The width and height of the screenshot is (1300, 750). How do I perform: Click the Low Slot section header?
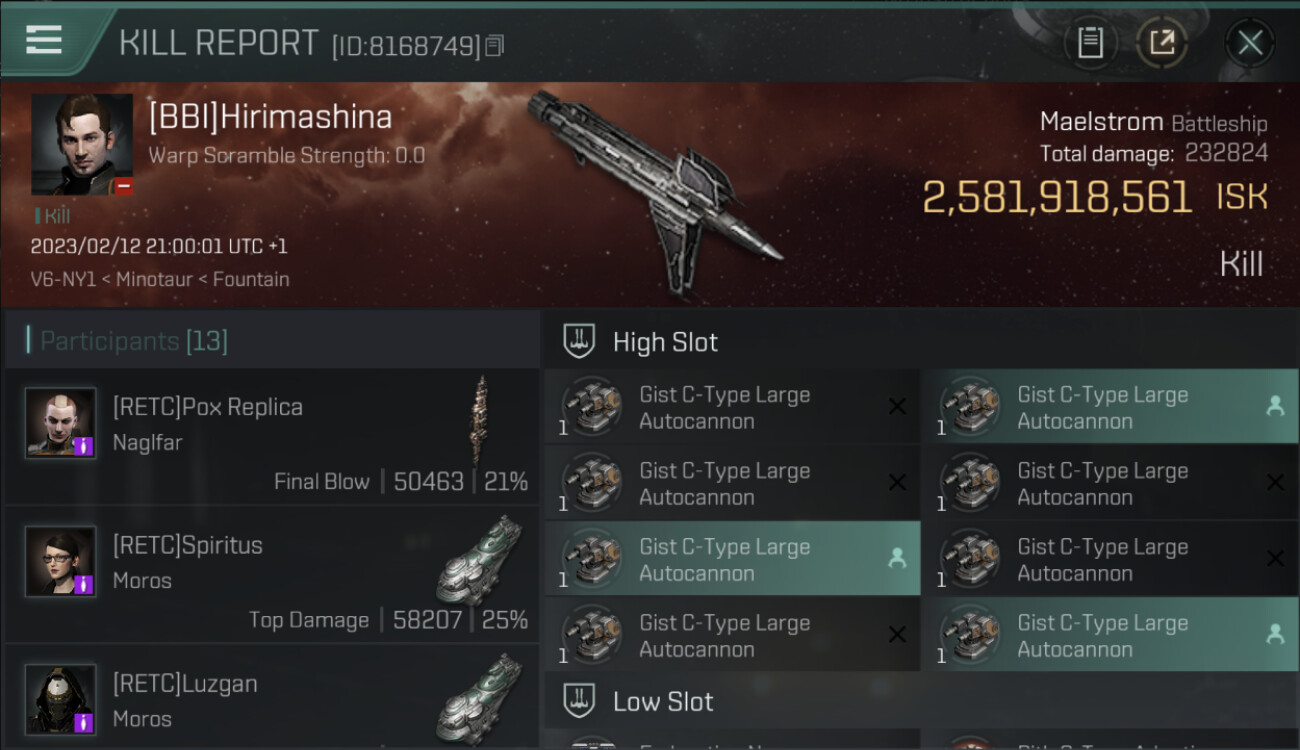pos(663,701)
